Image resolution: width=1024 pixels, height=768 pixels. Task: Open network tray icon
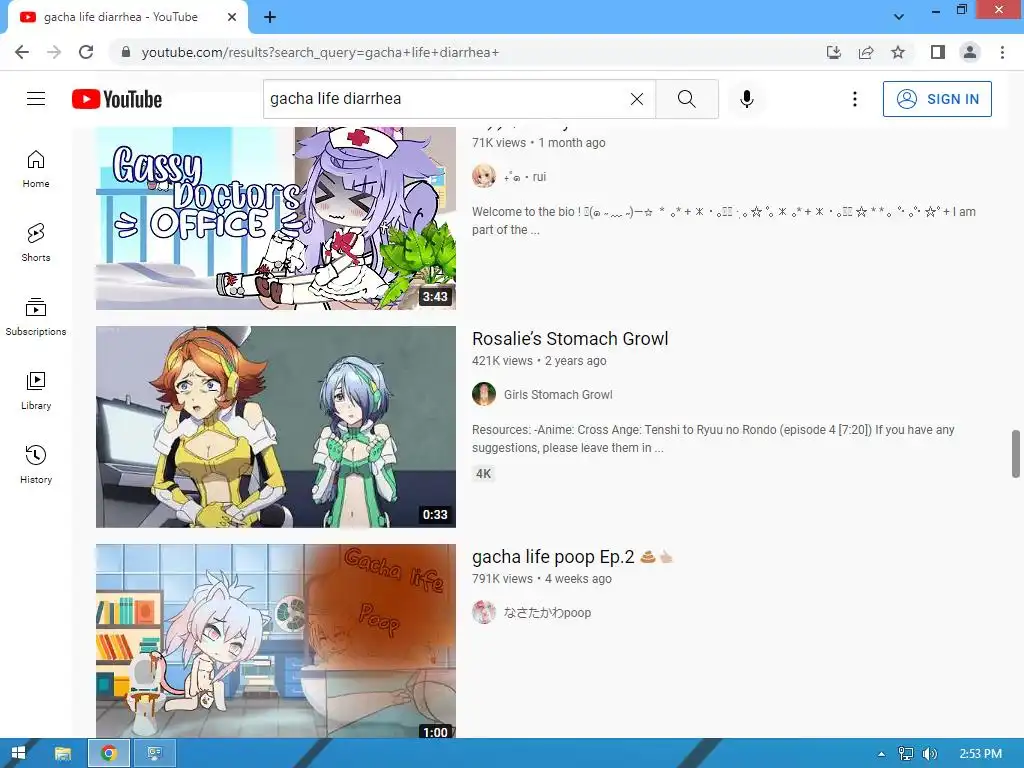pyautogui.click(x=905, y=754)
